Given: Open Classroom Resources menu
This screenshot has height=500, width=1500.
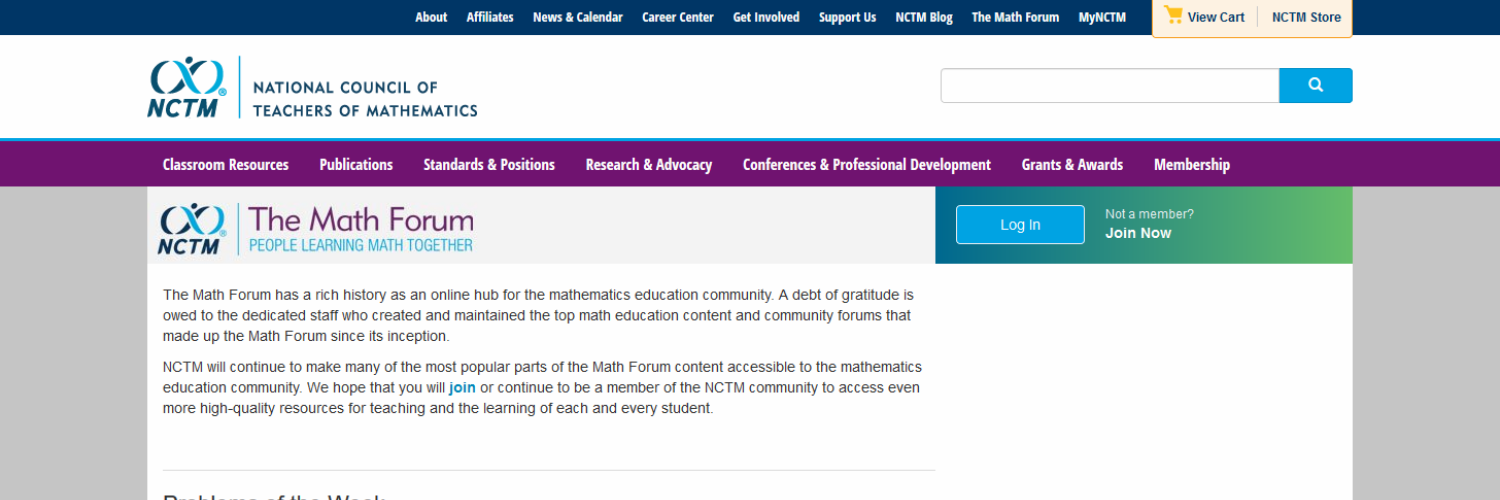Looking at the screenshot, I should point(226,165).
